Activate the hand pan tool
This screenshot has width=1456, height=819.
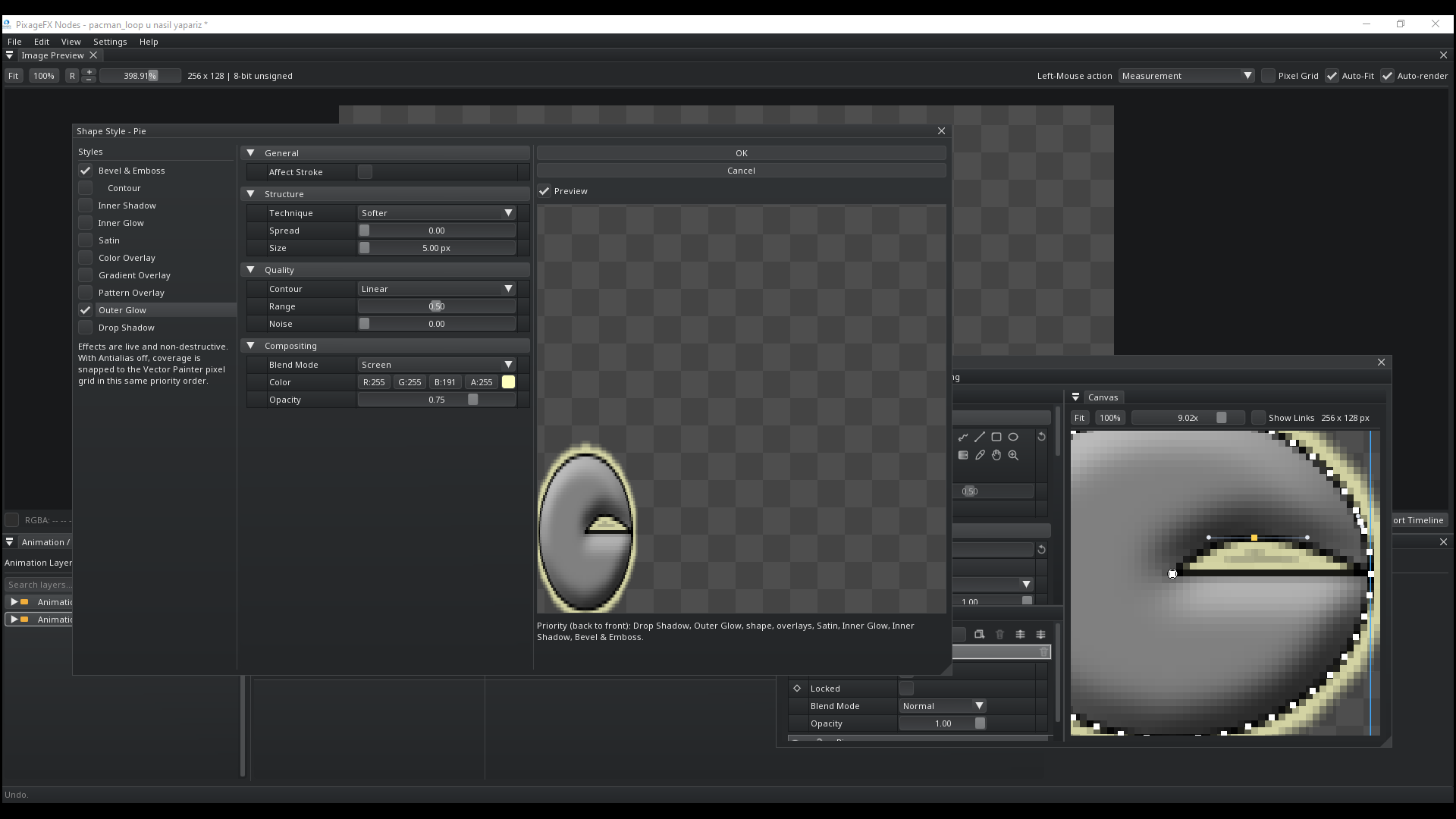[x=996, y=456]
